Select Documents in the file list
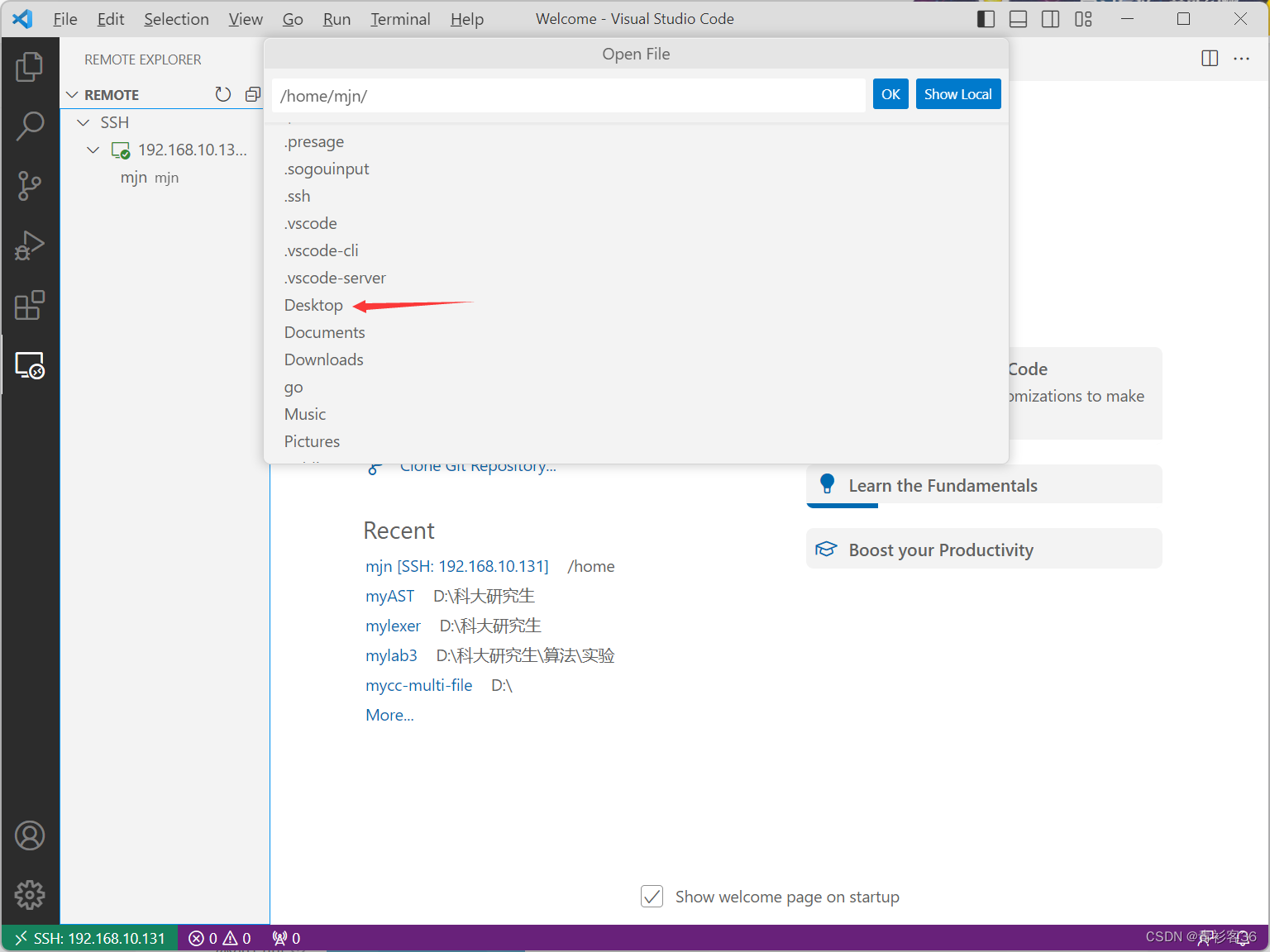Image resolution: width=1270 pixels, height=952 pixels. pos(636,332)
